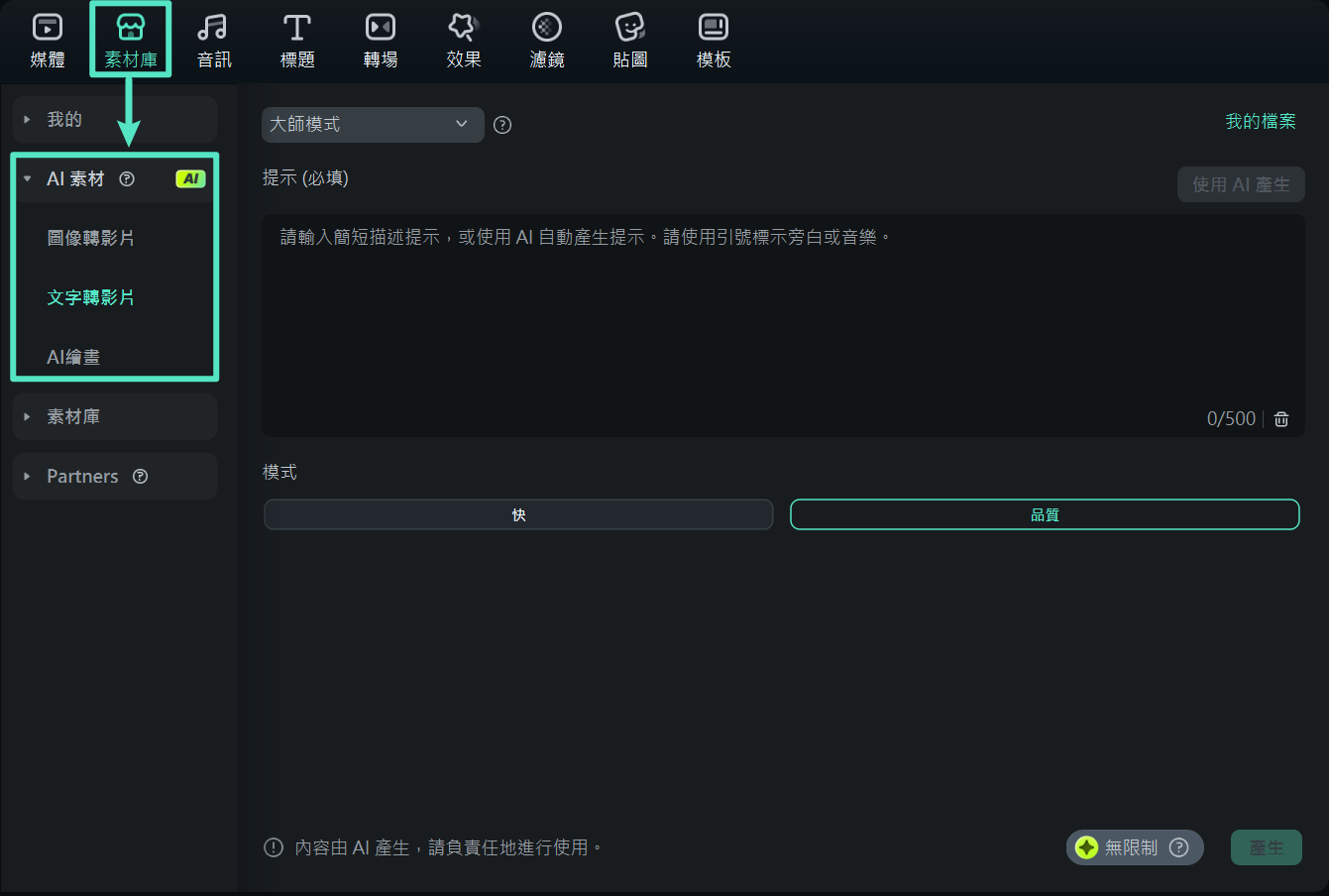
Task: Click inside the prompt text area
Action: click(x=782, y=317)
